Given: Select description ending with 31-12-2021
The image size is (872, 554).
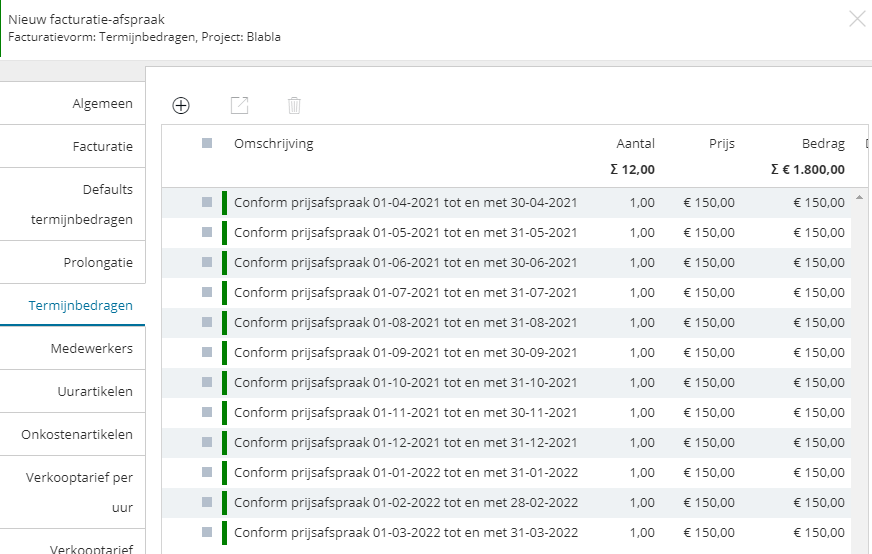Looking at the screenshot, I should pos(405,443).
